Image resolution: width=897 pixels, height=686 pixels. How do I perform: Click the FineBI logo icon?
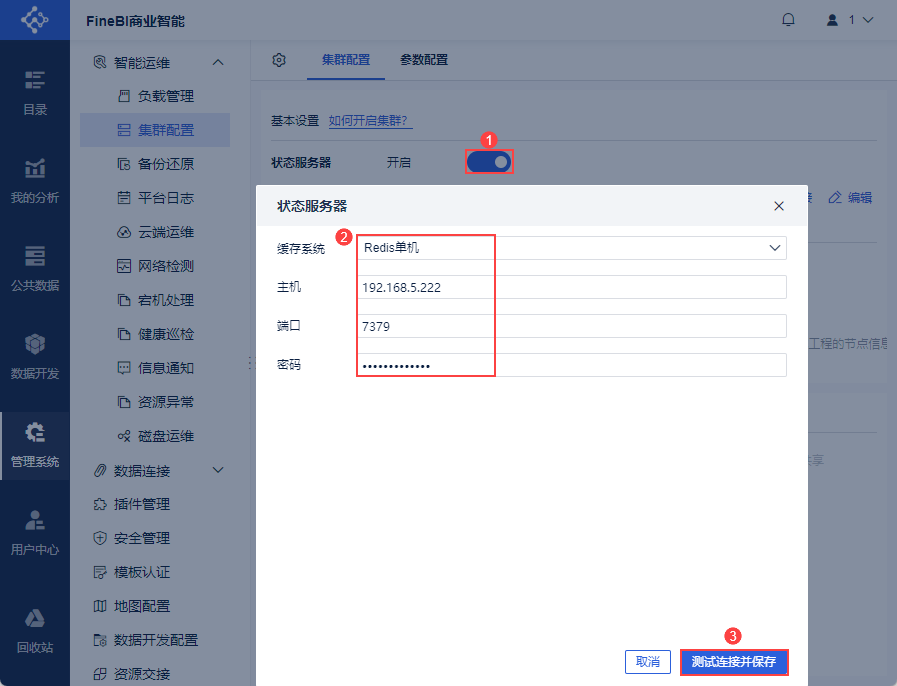click(34, 20)
